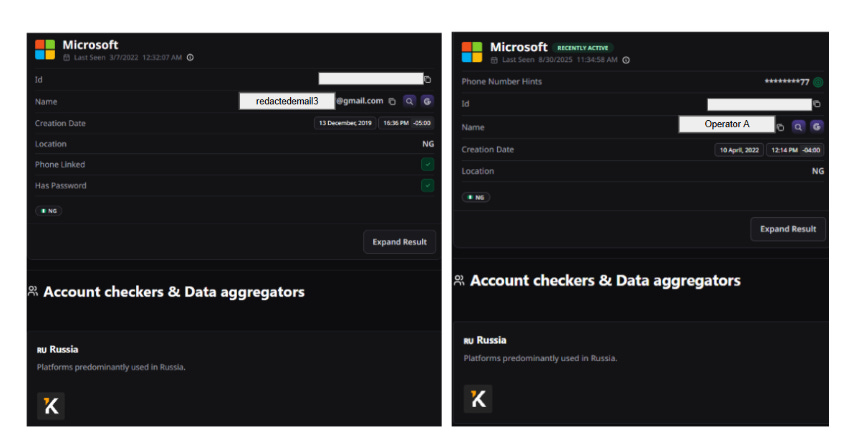Click the @gmail.com text

click(x=360, y=101)
